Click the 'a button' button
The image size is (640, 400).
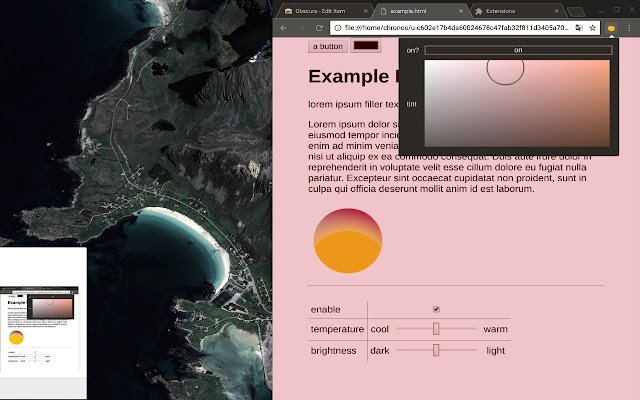click(328, 46)
